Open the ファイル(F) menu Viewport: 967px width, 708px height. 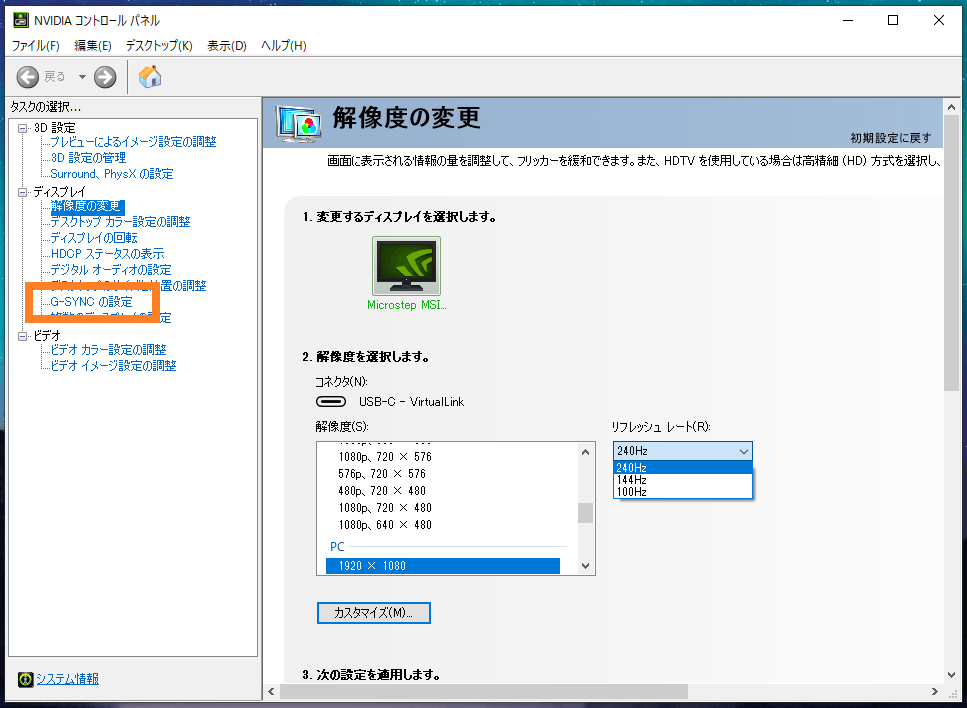pos(36,46)
